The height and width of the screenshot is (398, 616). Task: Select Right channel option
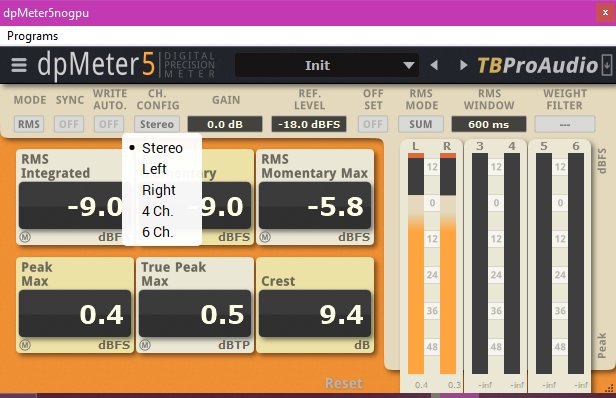(x=162, y=190)
